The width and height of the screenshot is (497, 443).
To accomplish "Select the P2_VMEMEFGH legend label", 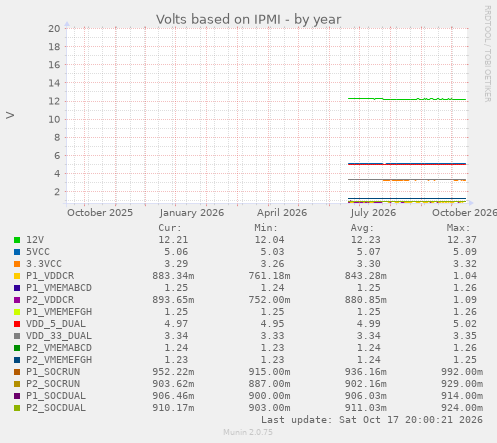I will point(59,360).
